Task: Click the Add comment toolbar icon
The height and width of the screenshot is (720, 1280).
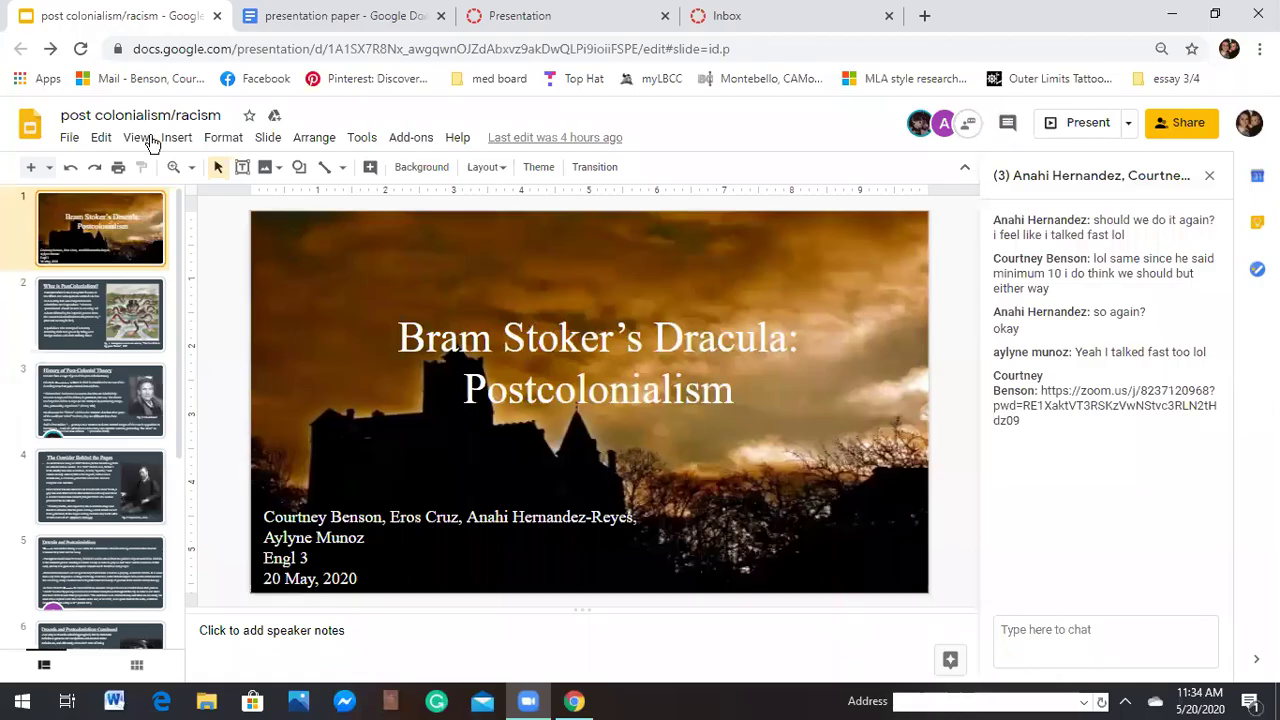Action: (370, 167)
